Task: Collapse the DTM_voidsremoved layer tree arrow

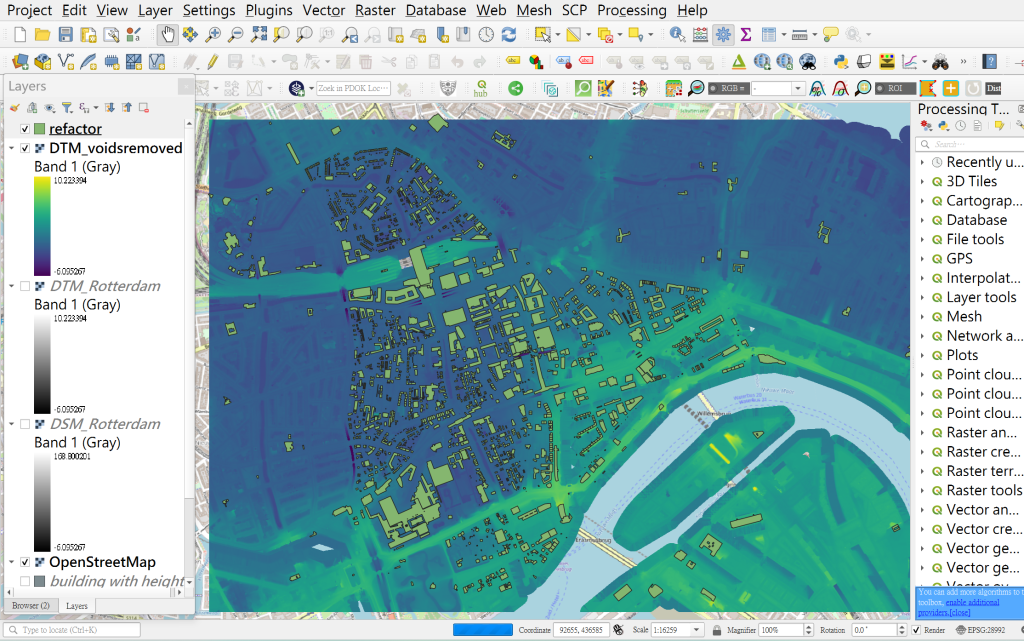Action: pos(12,148)
